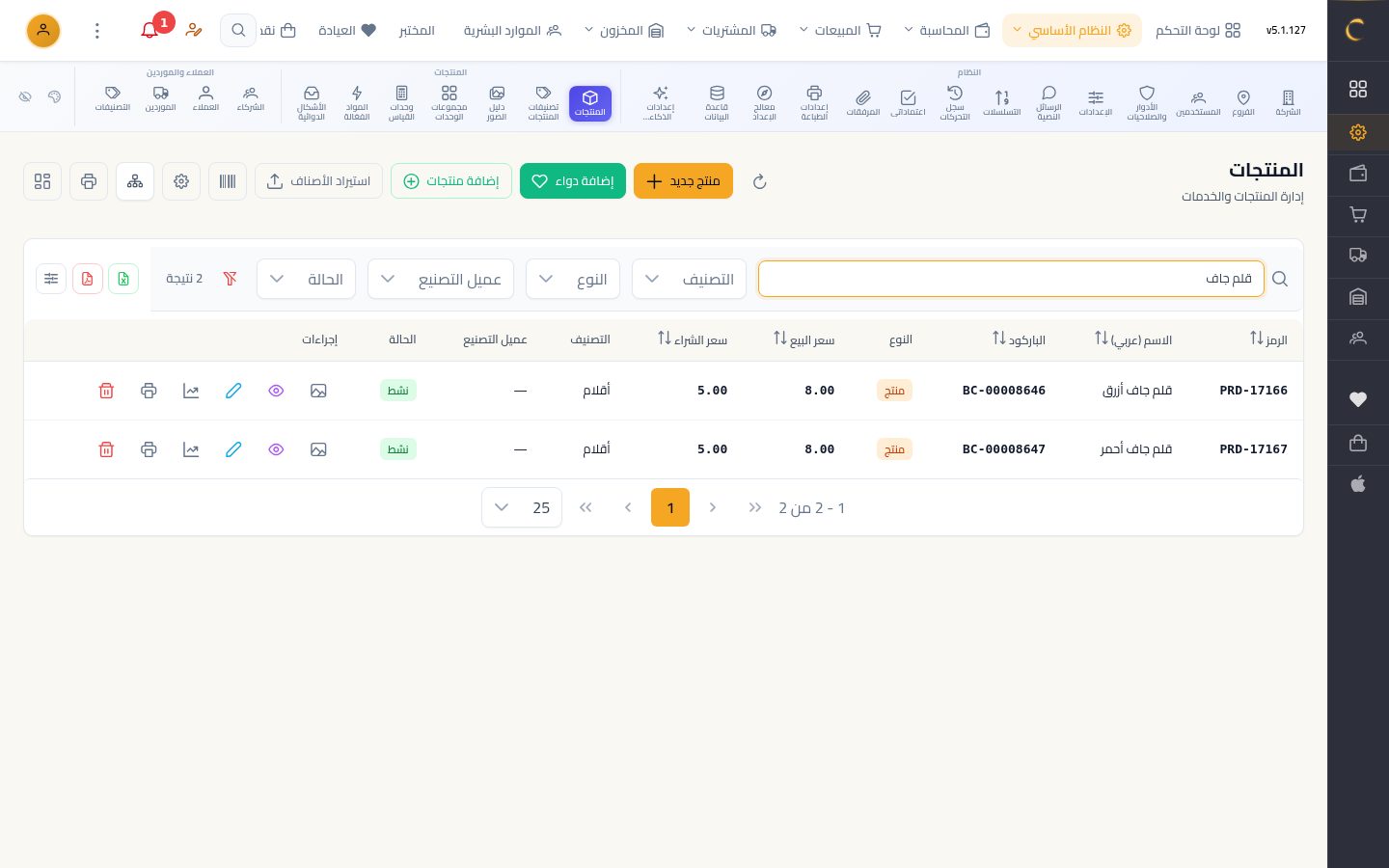Click the إضافة دواء button

(x=573, y=181)
